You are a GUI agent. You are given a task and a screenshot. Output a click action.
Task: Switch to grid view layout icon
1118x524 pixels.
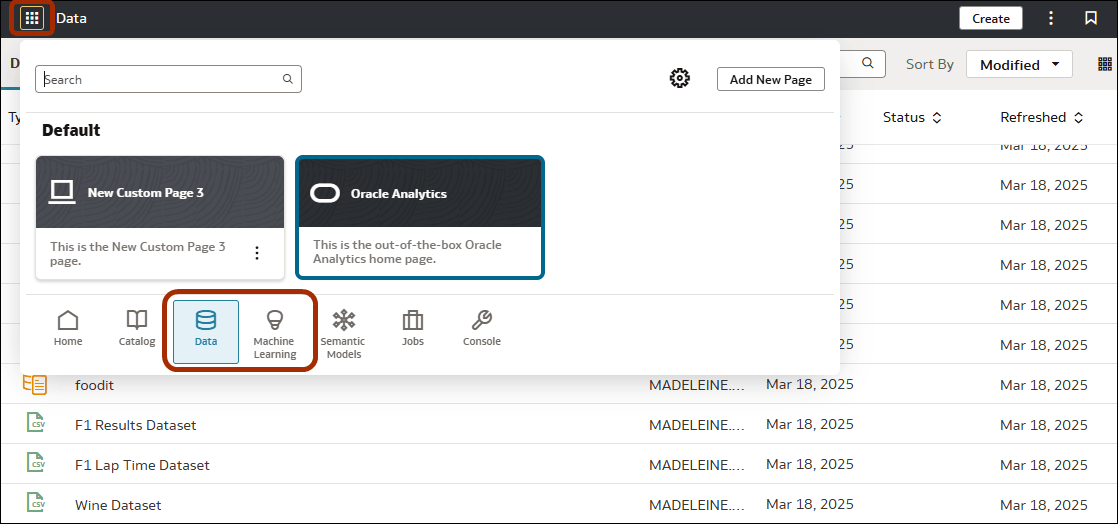(x=1105, y=64)
